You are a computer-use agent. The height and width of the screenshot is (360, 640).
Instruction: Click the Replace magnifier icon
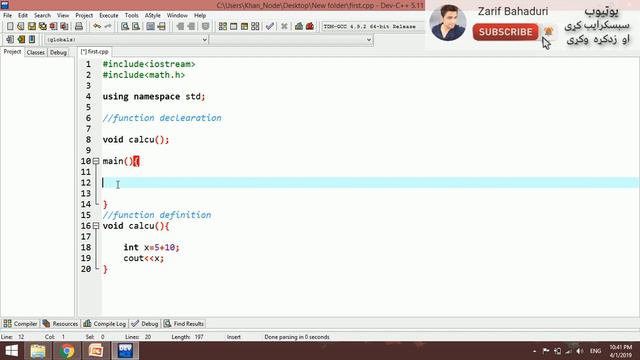point(136,27)
